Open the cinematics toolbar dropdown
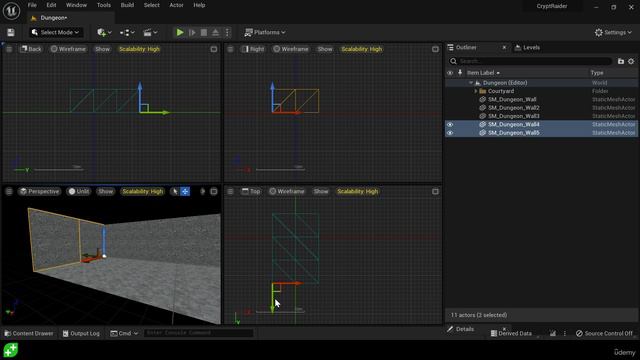This screenshot has width=640, height=360. (x=150, y=32)
